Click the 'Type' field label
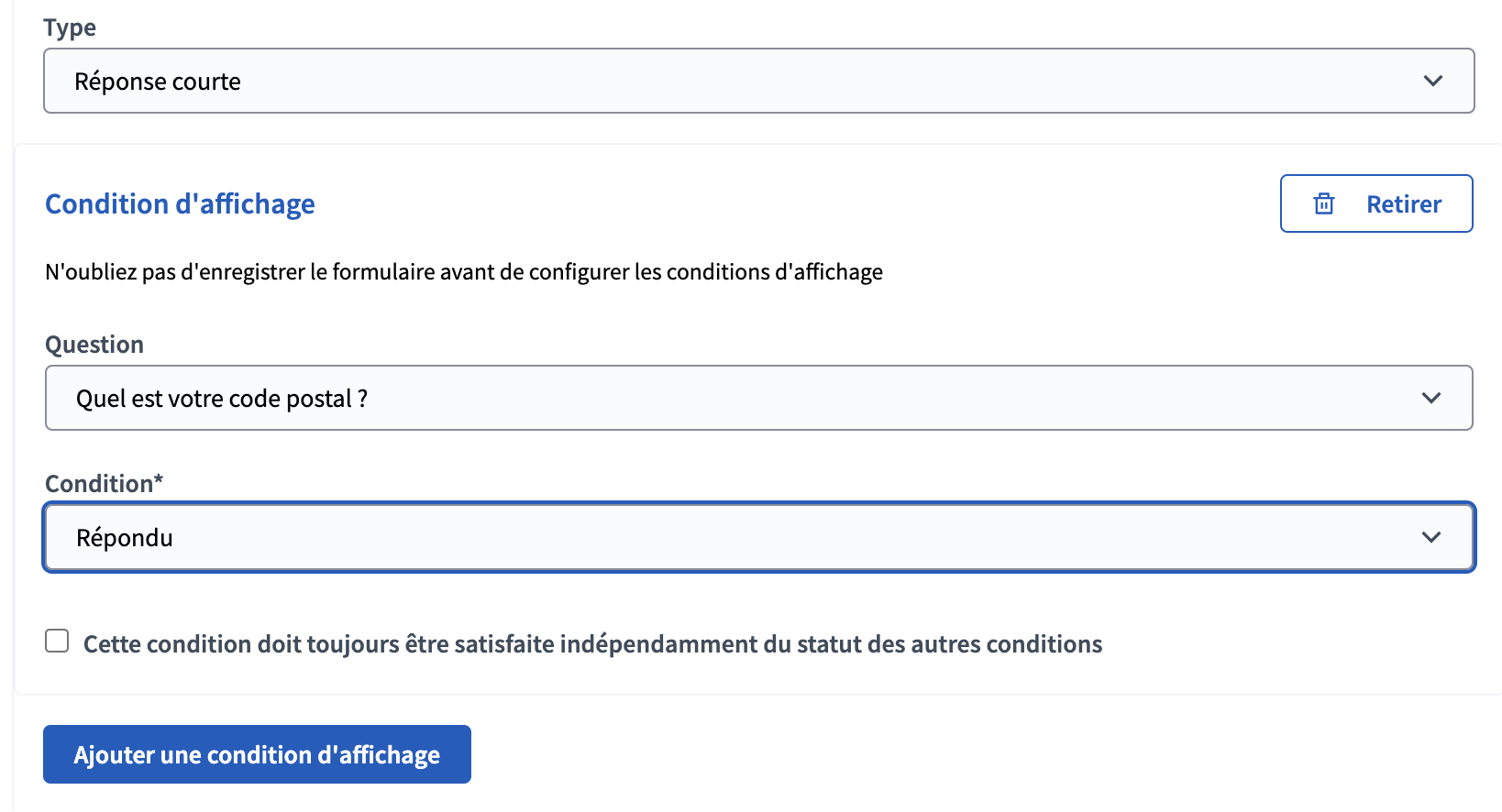This screenshot has width=1502, height=812. click(70, 27)
